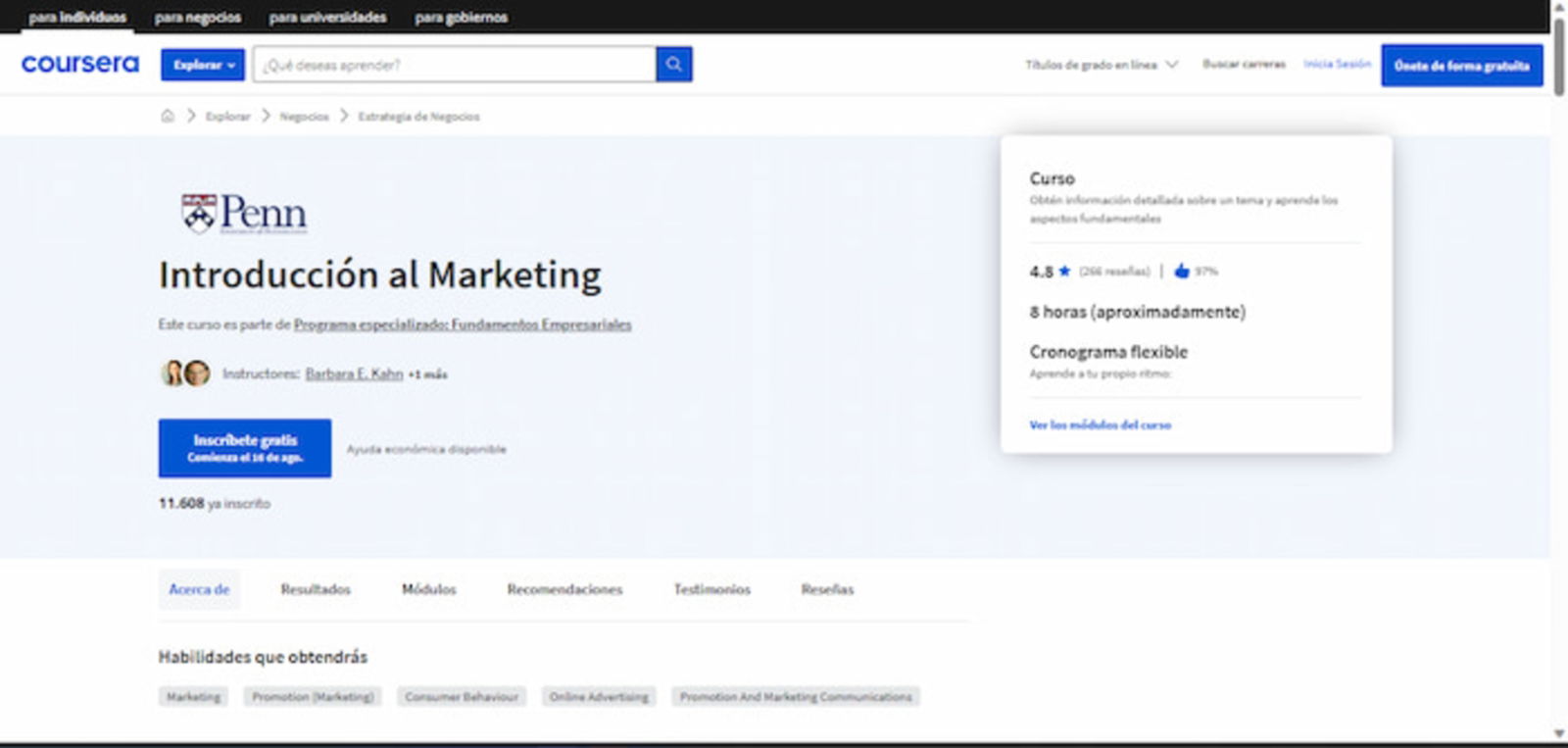Click the magnifier search button
Screen dimensions: 1568x748
click(x=674, y=64)
